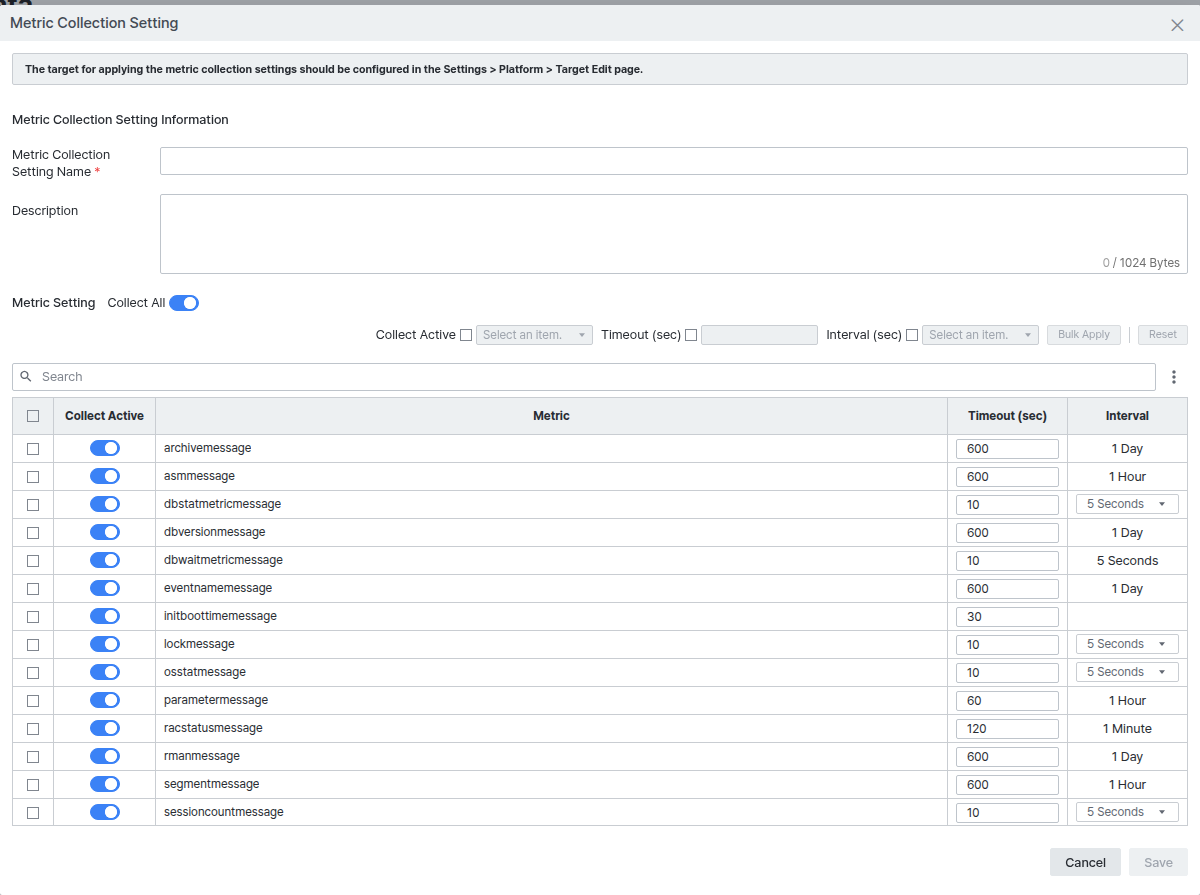Disable segmentmessage collection toggle
This screenshot has height=895, width=1200.
tap(105, 784)
